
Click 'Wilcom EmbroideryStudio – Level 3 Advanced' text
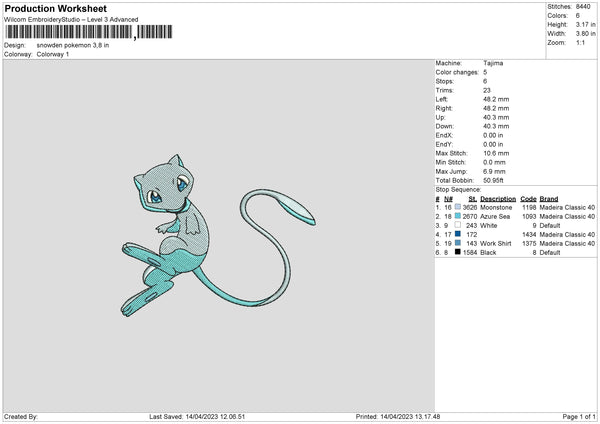pos(71,20)
